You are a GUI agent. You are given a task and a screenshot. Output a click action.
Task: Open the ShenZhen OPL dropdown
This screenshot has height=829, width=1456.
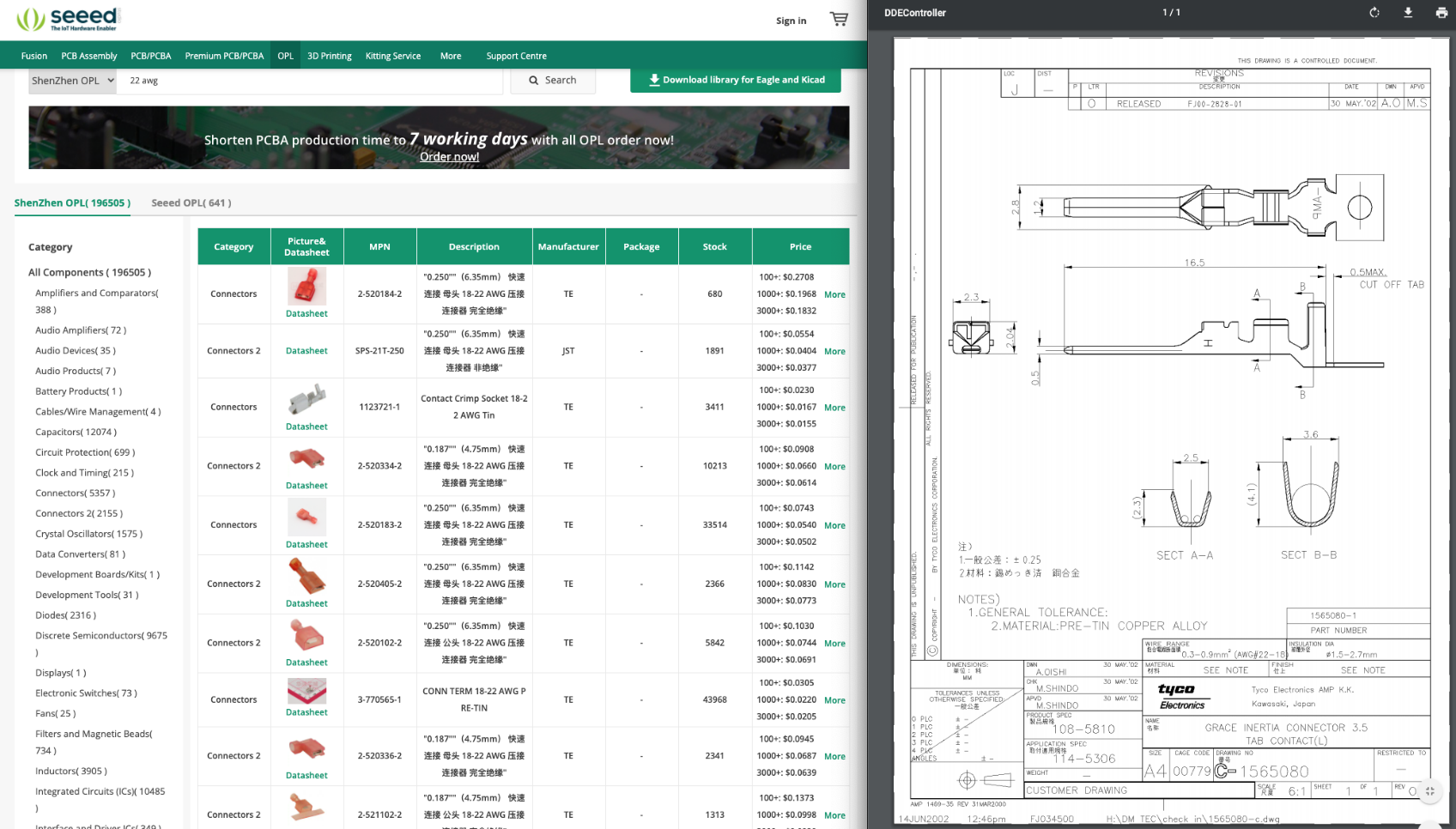tap(73, 81)
